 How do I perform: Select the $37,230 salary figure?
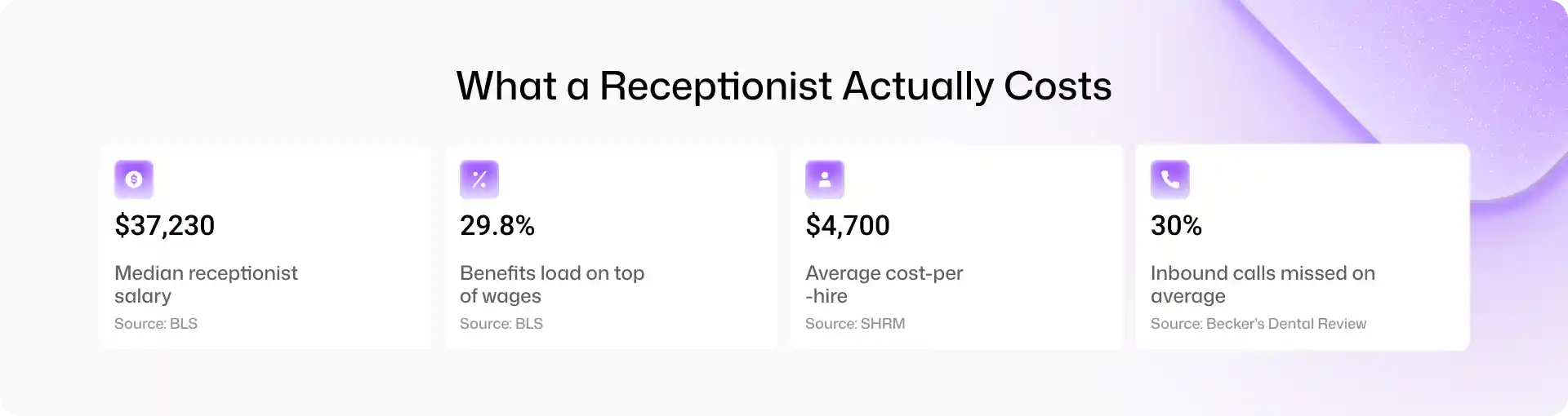pyautogui.click(x=165, y=225)
